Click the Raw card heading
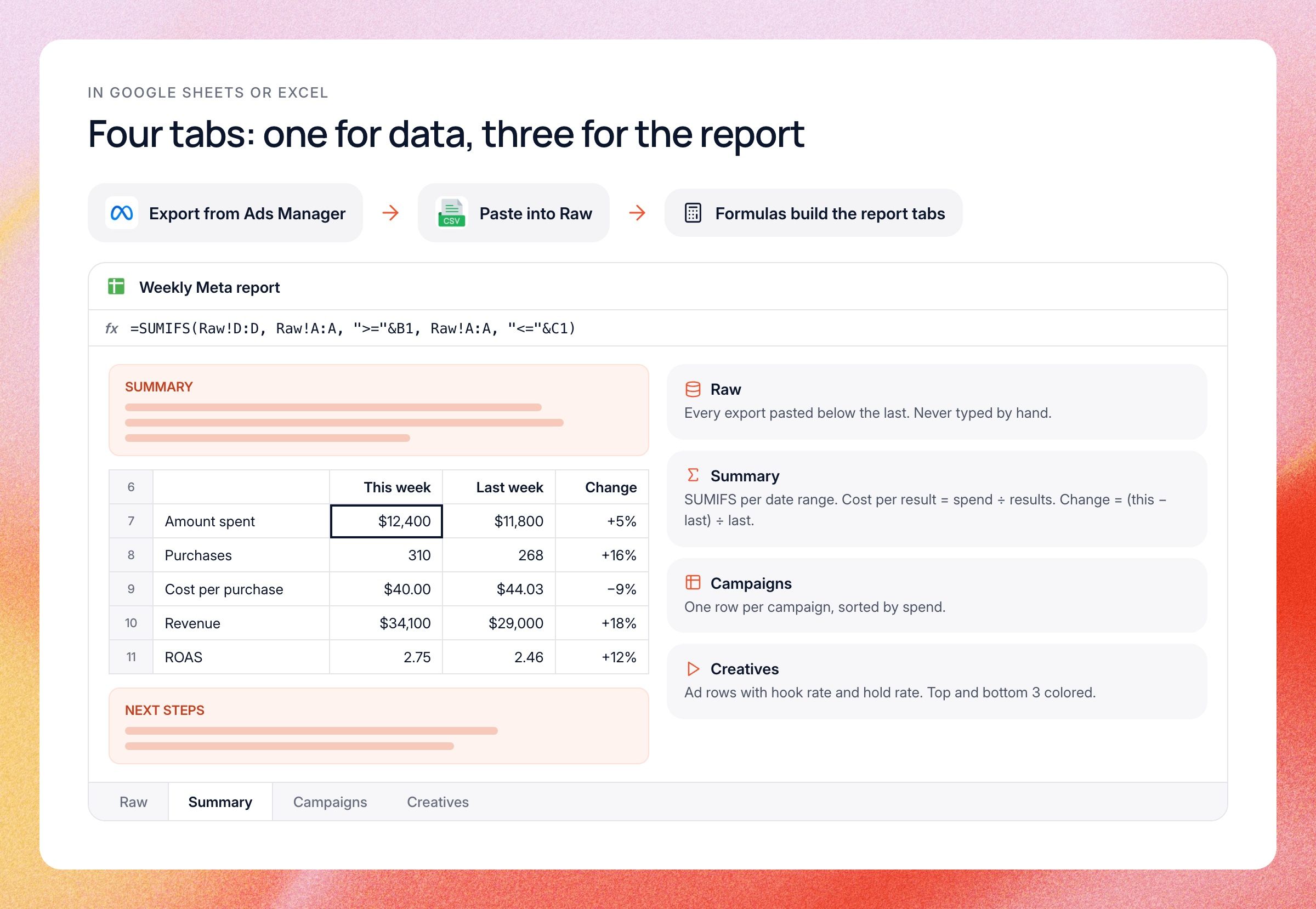Screen dimensions: 1316x909 [725, 390]
